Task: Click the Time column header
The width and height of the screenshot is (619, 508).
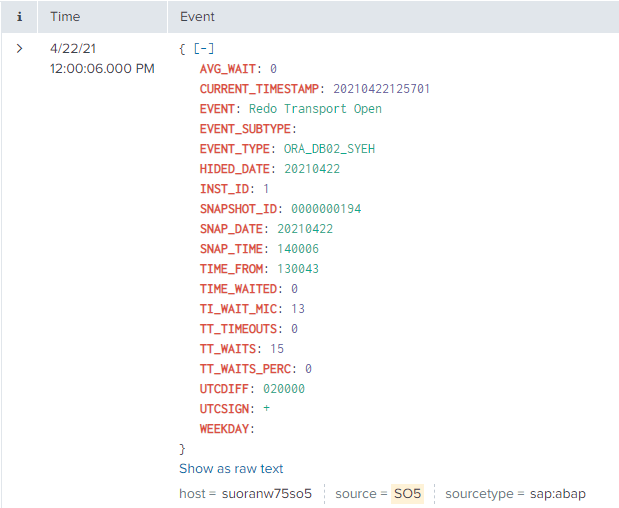Action: (65, 17)
